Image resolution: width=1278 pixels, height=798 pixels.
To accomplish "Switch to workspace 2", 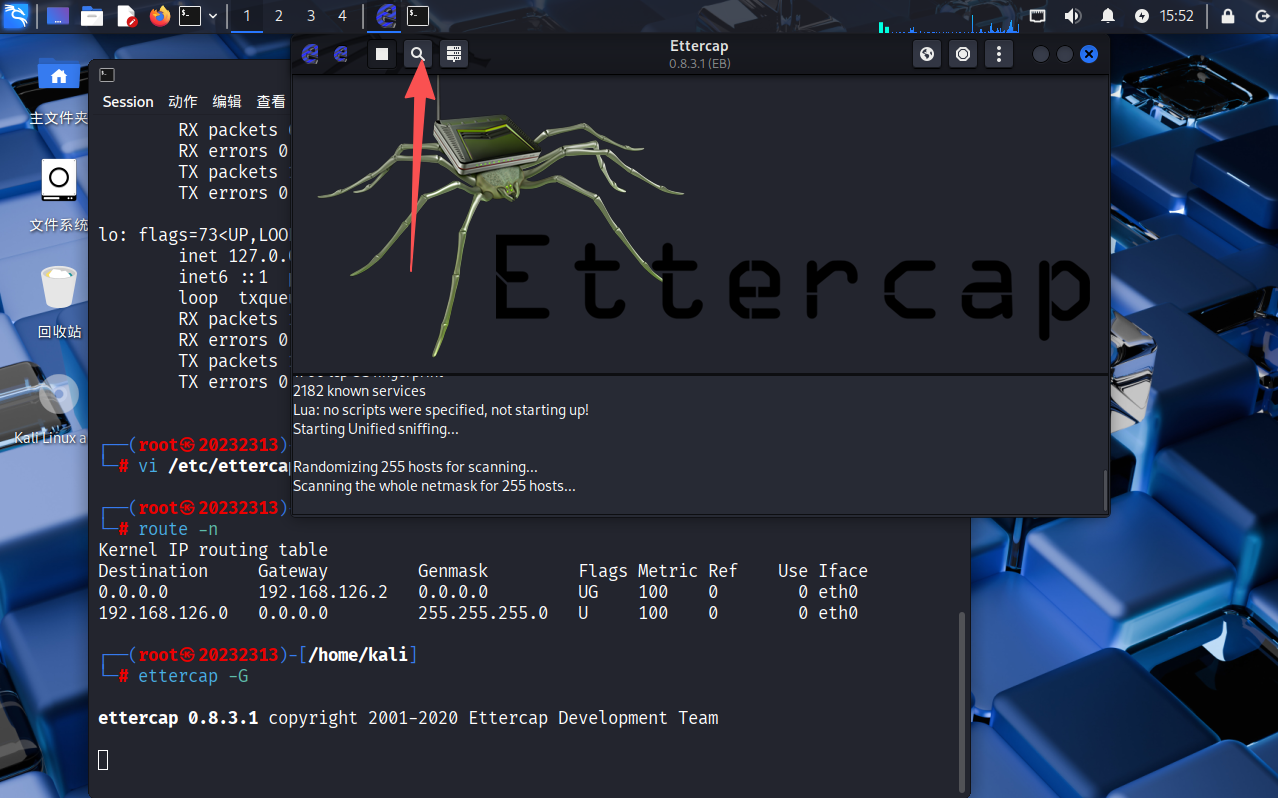I will click(x=279, y=16).
